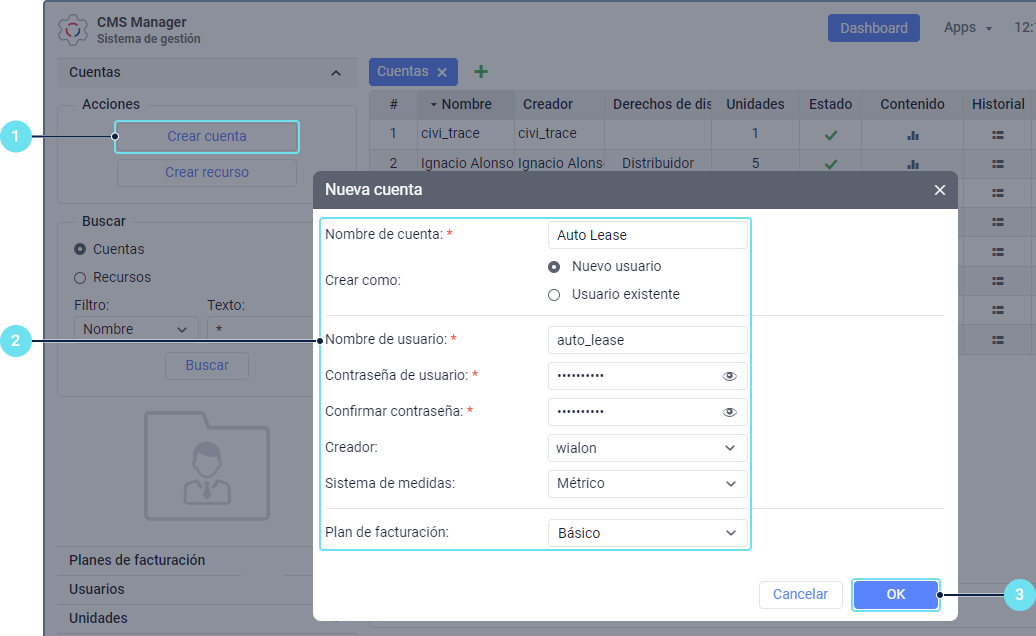The height and width of the screenshot is (636, 1036).
Task: Show password in Contraseña de usuario field
Action: tap(729, 376)
